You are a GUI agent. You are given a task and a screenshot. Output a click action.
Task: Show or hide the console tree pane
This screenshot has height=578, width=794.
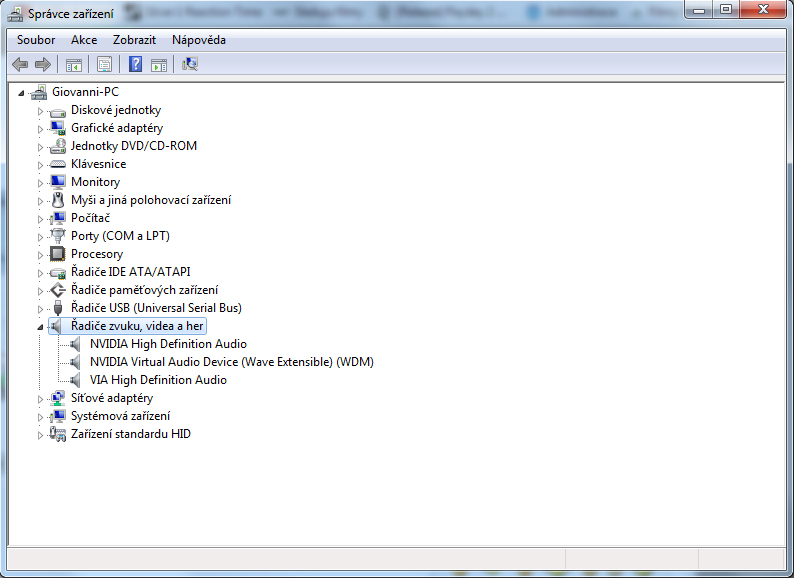pos(74,64)
